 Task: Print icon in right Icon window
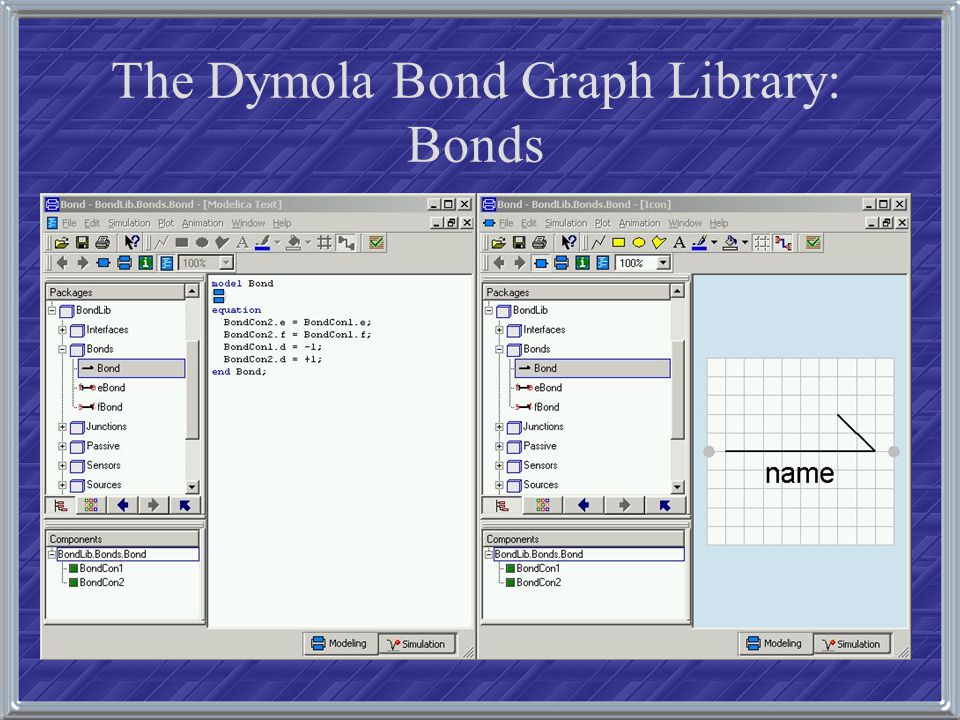click(539, 243)
